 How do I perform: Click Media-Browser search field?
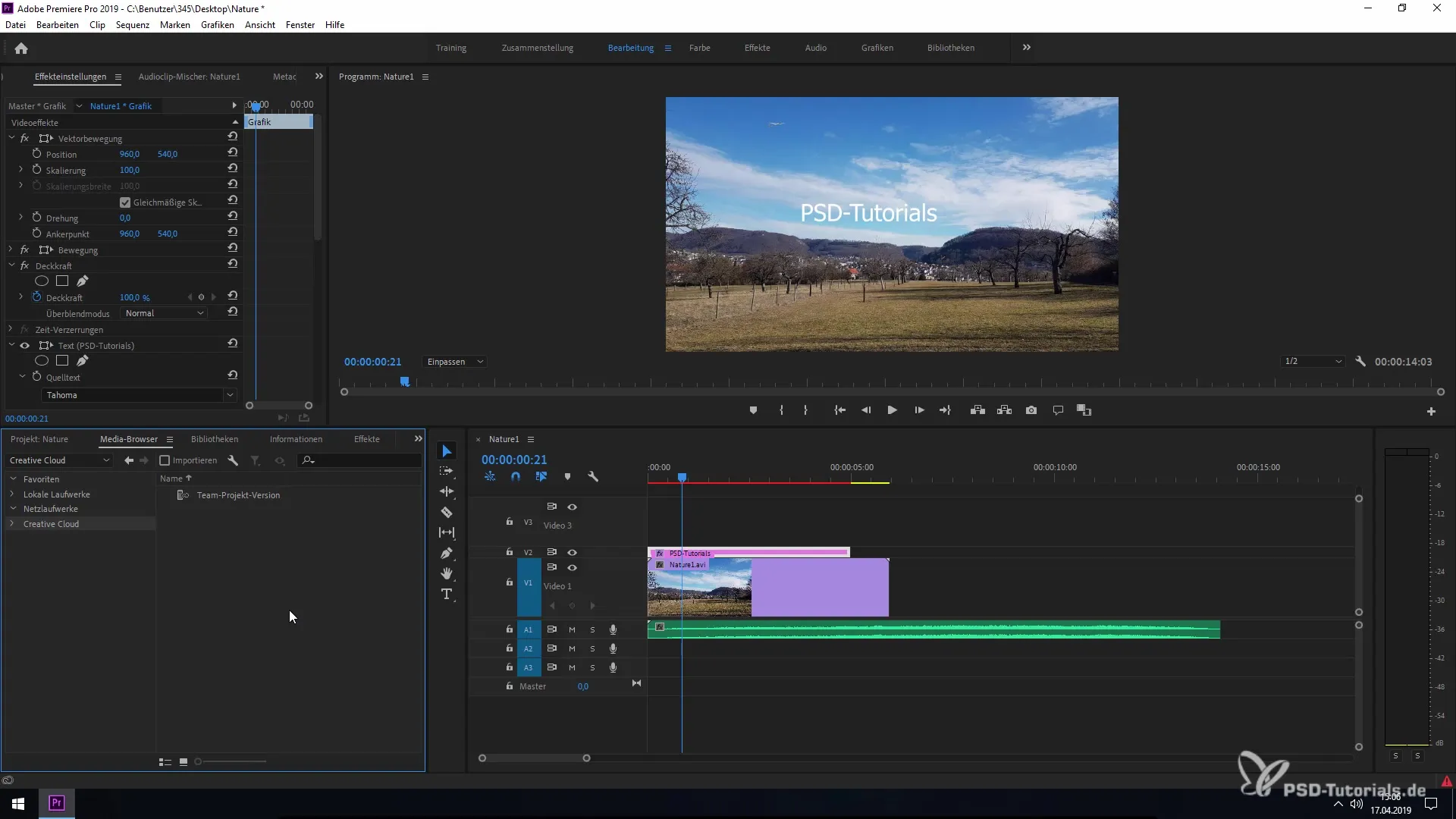pos(360,460)
